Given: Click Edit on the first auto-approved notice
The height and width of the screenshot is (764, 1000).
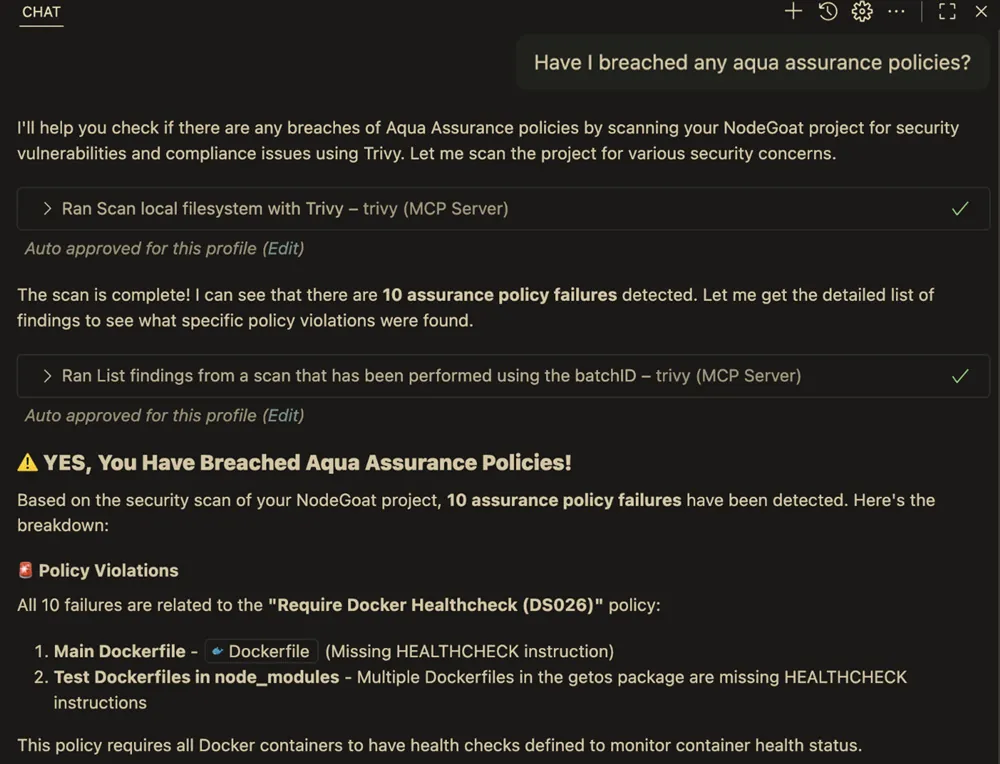Looking at the screenshot, I should coord(284,248).
